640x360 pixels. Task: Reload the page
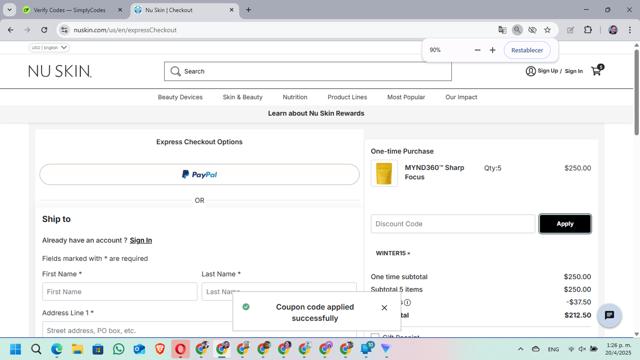(x=44, y=30)
